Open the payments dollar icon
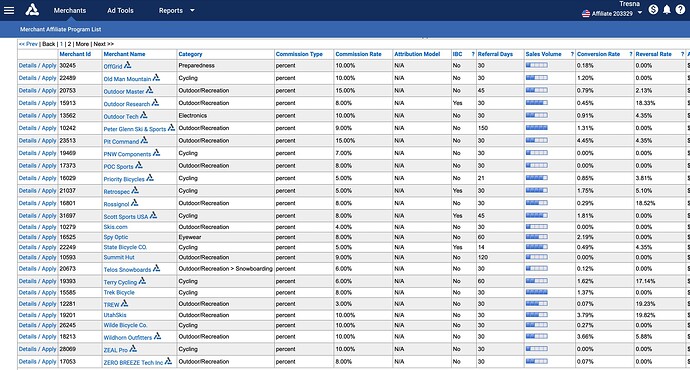Image resolution: width=690 pixels, height=370 pixels. 653,9
